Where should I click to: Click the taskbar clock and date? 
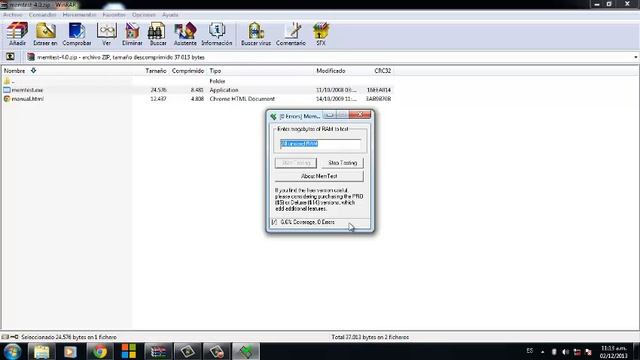(x=613, y=352)
